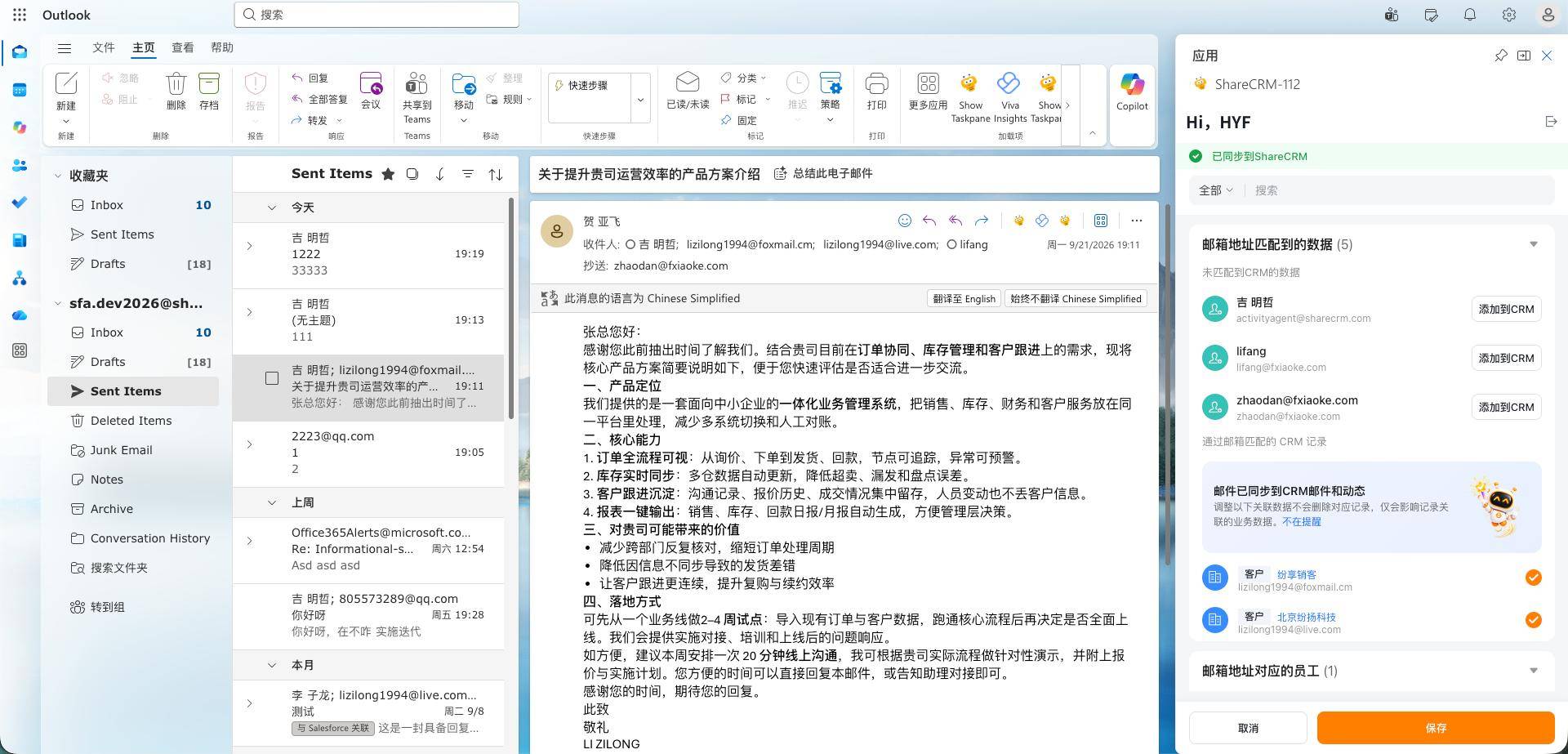Click the 不在提醒 link

point(1301,521)
